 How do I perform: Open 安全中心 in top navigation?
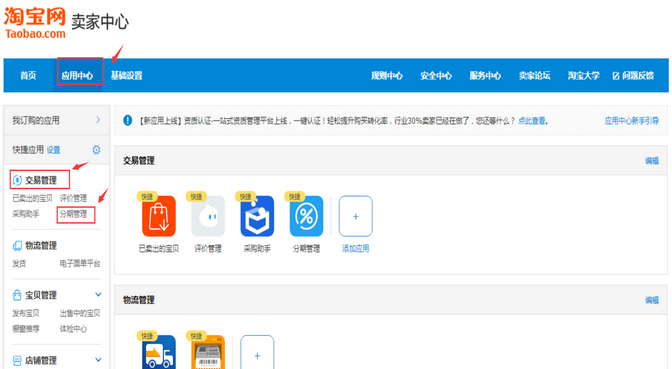coord(436,76)
